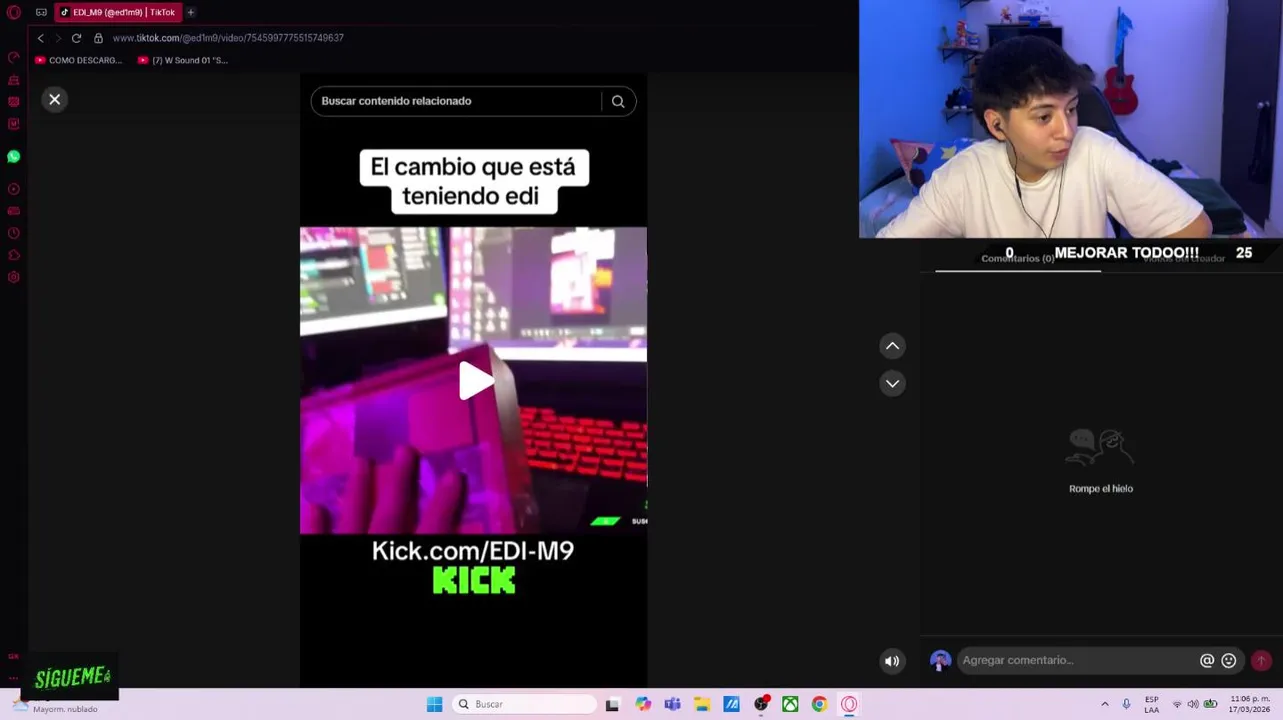Go to previous video with up chevron
Screen dimensions: 1283x720
(892, 346)
